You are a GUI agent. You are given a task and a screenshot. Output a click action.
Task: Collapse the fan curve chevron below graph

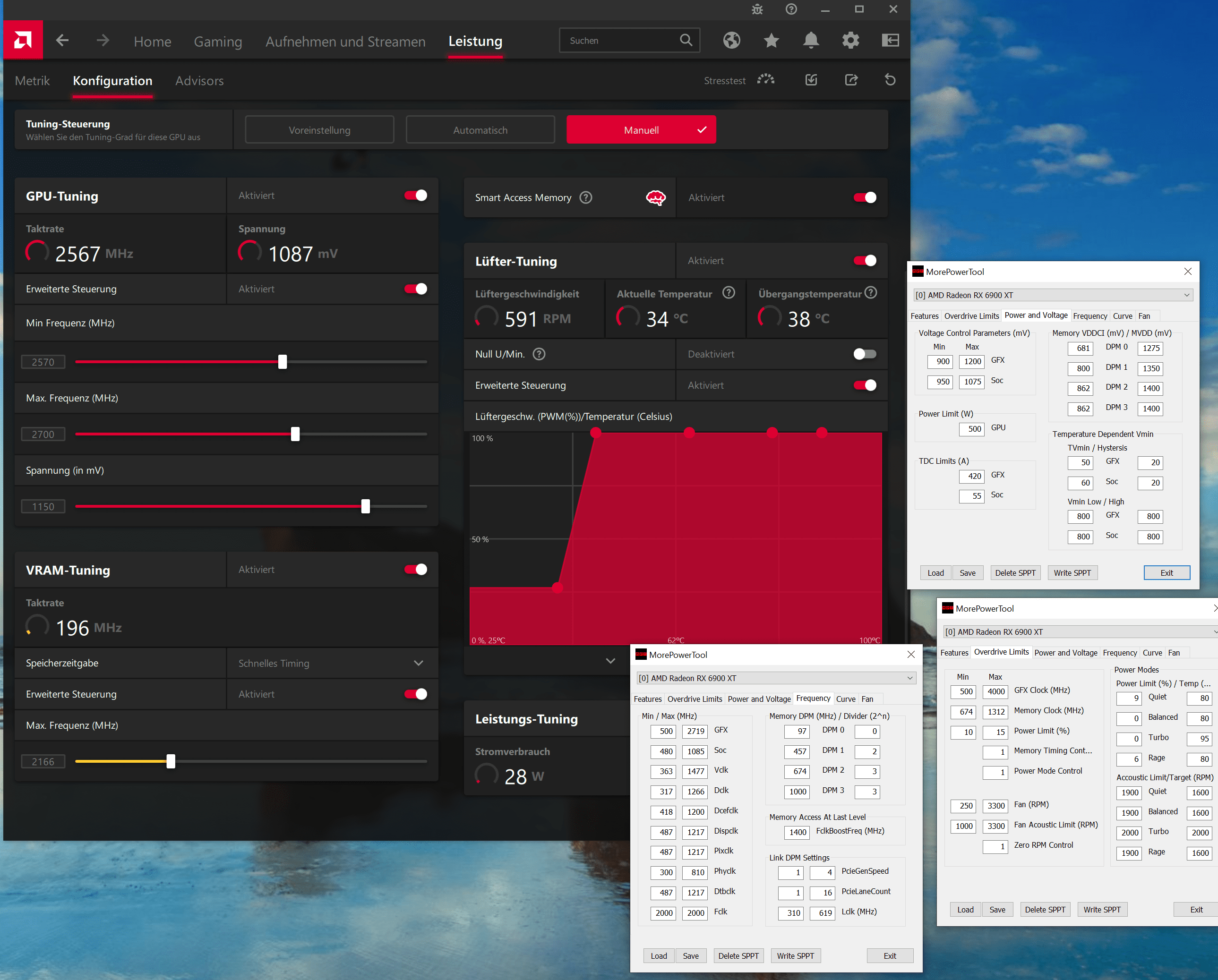[x=610, y=661]
